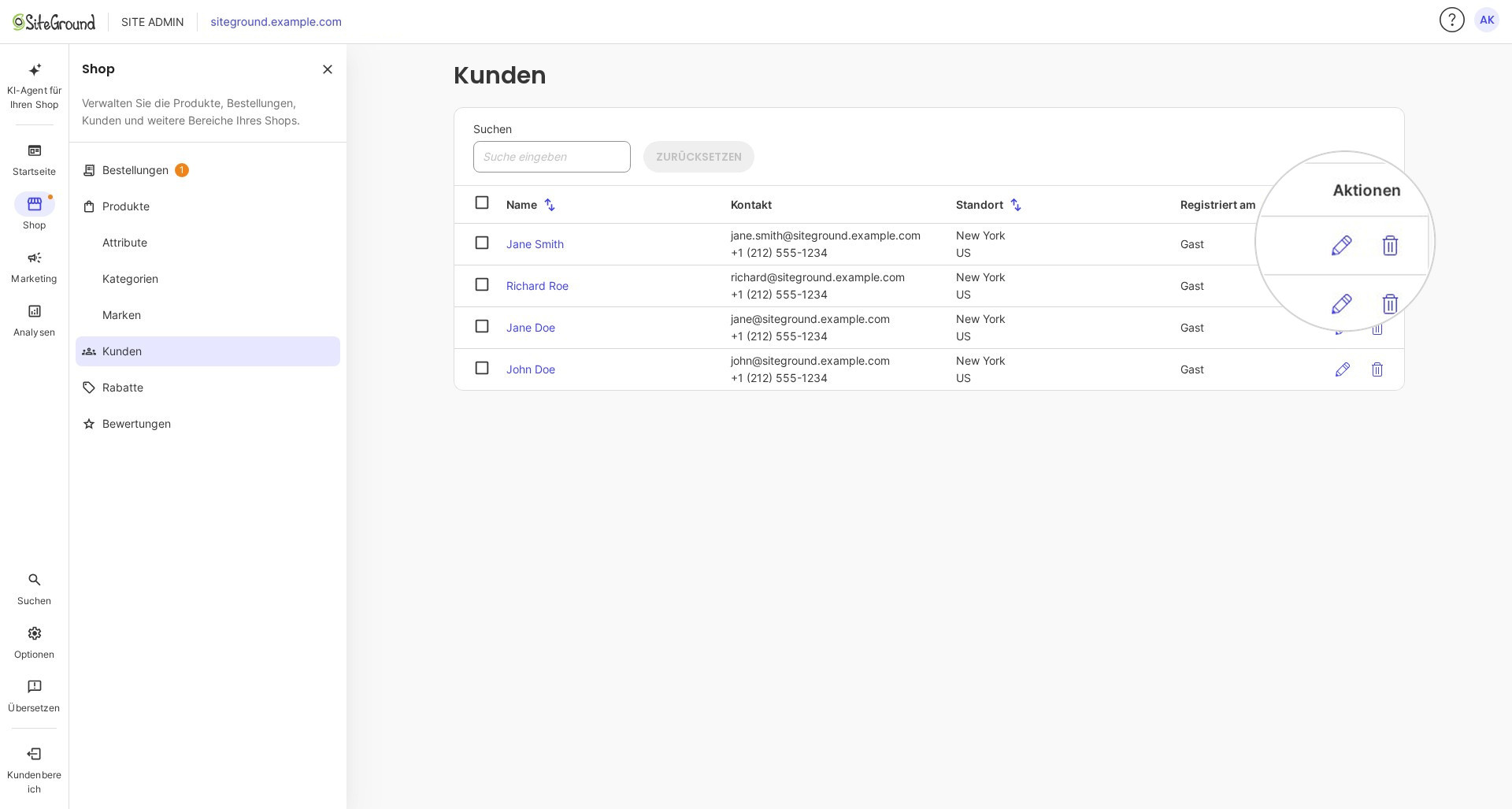
Task: Sort customers by the Name column
Action: [550, 205]
